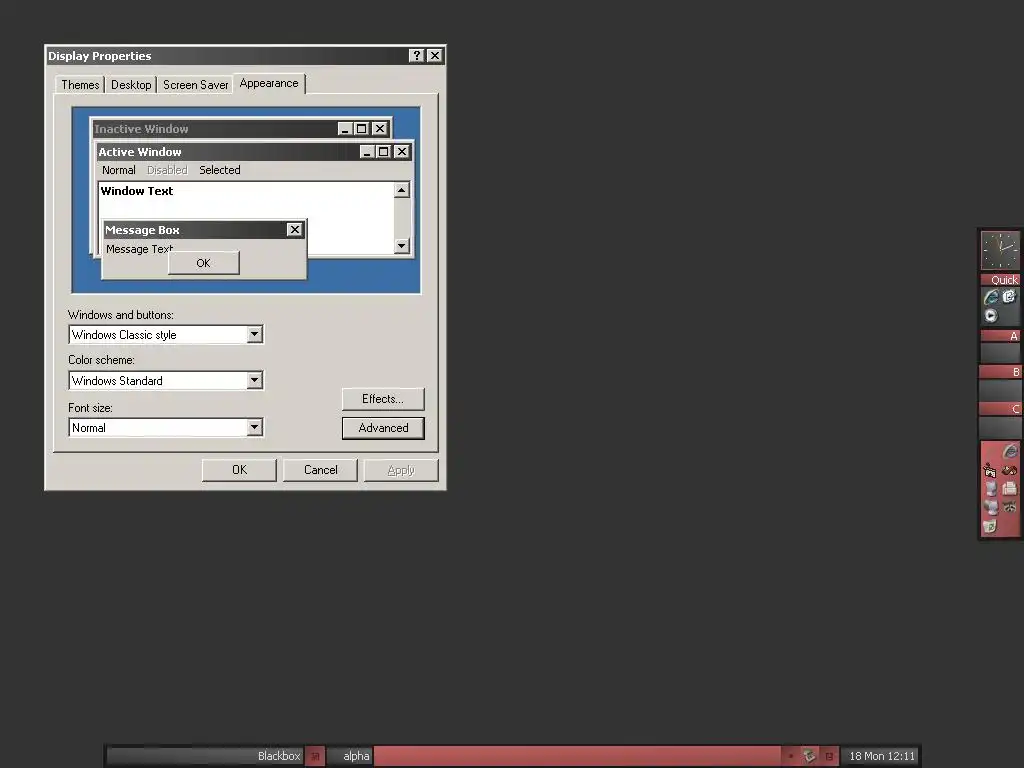Screen dimensions: 1024x768
Task: Click the preview scrollbar down arrow
Action: click(402, 246)
